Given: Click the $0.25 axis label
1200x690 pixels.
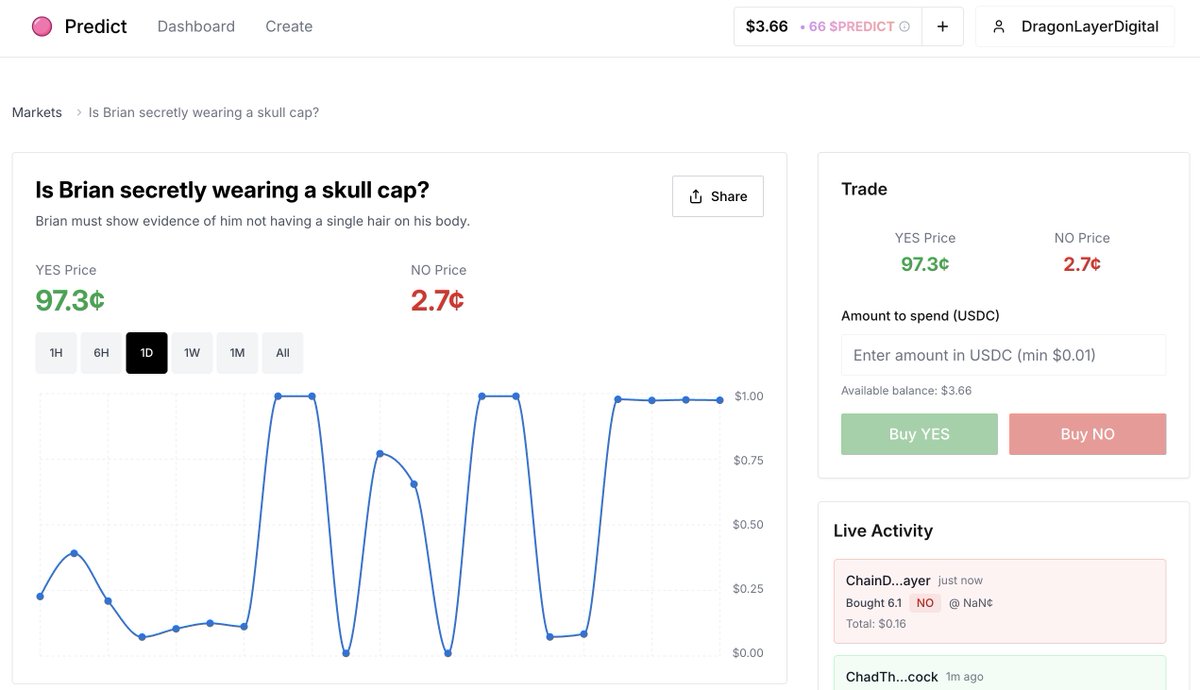Looking at the screenshot, I should click(x=748, y=589).
